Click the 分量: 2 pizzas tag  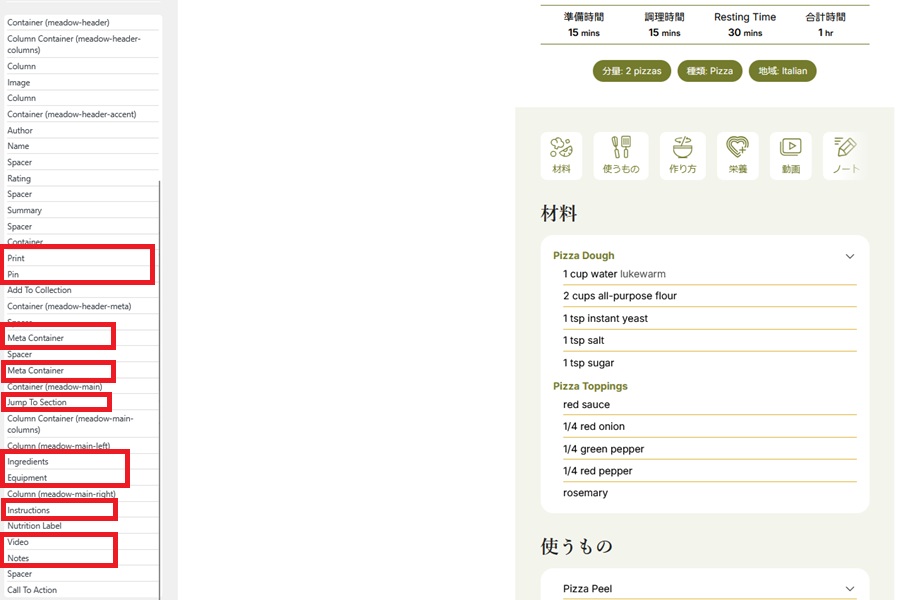(631, 71)
